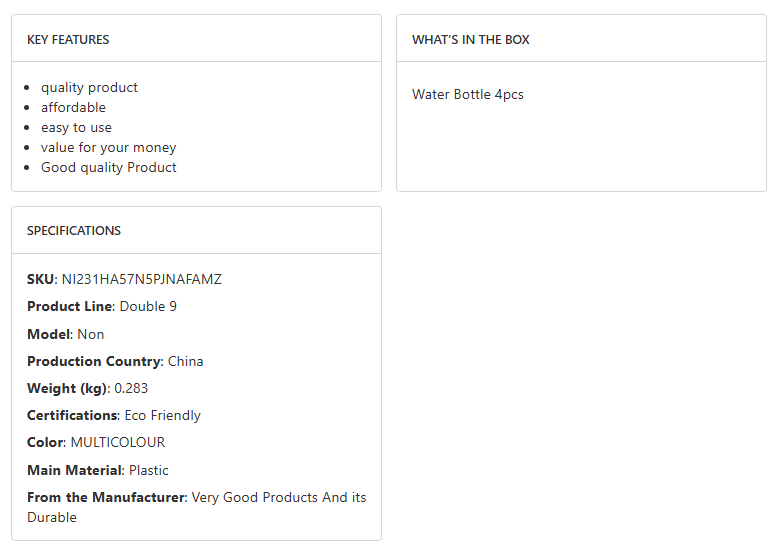
Task: Click the 'Model' specification label
Action: (49, 334)
